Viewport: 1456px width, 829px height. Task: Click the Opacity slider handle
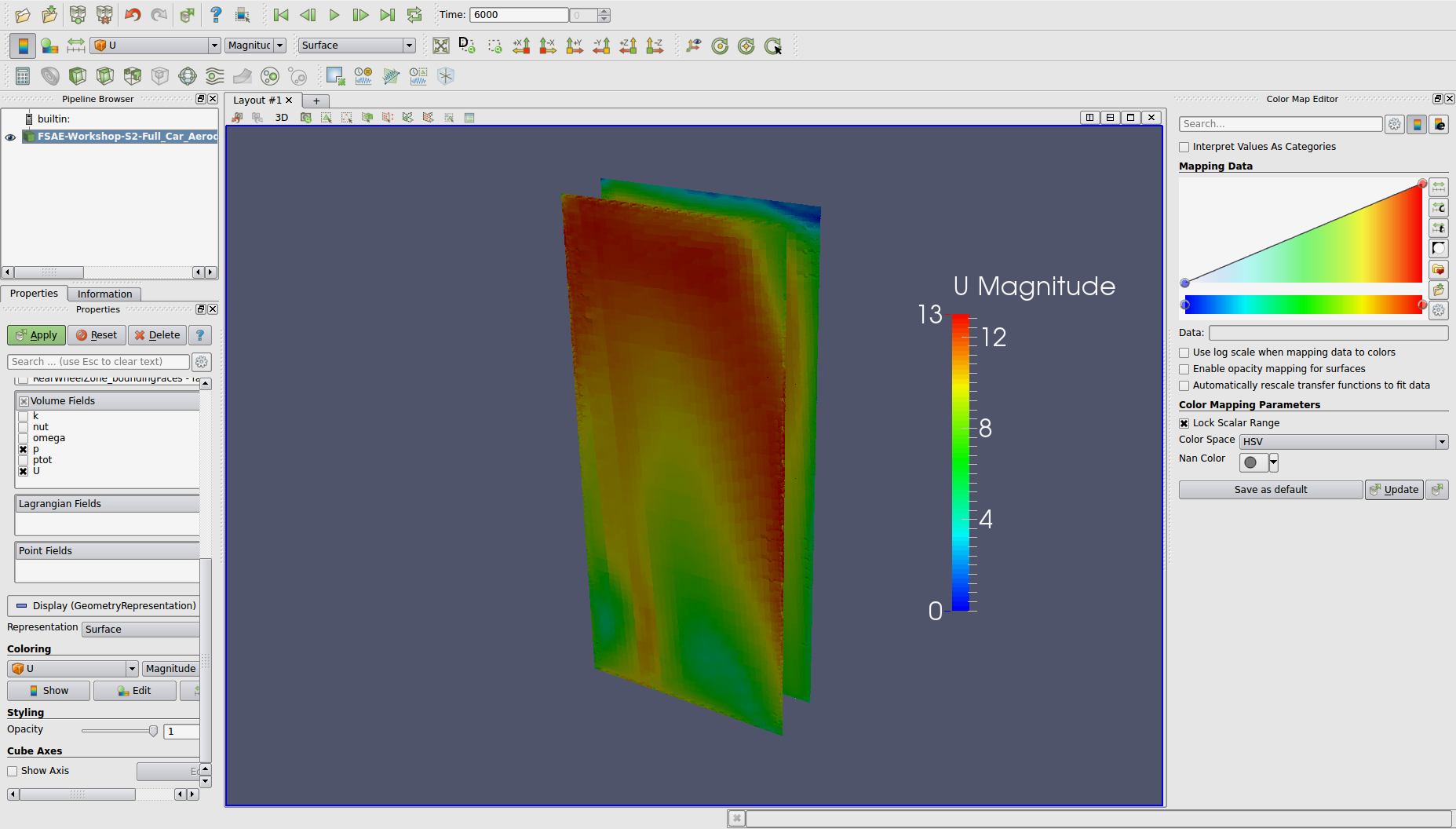tap(153, 731)
